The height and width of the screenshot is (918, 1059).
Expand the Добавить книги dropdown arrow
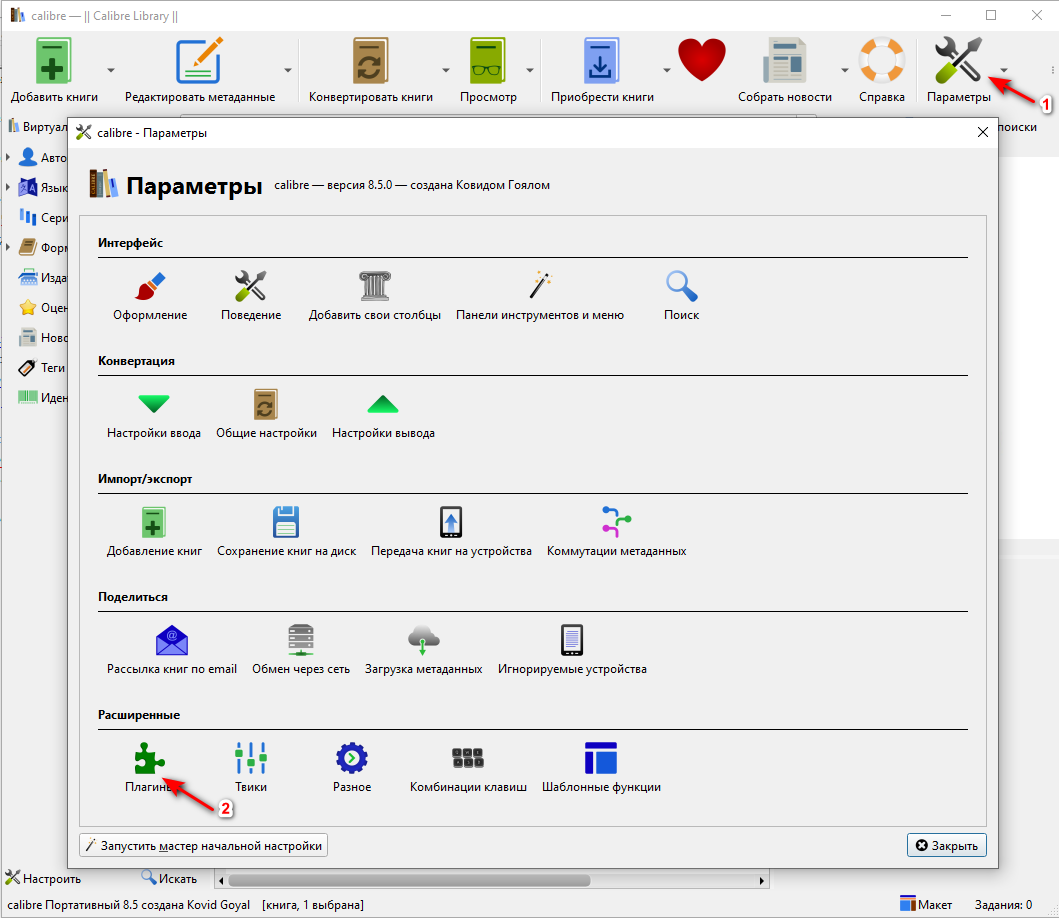click(111, 70)
